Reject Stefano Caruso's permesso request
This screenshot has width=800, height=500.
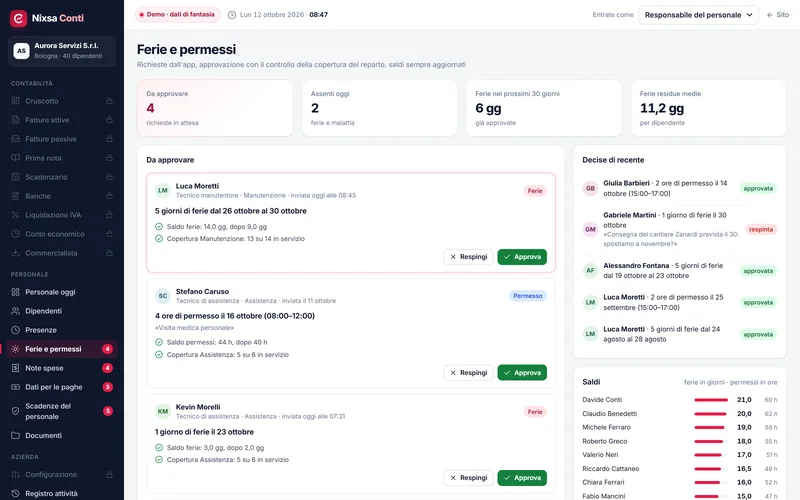[x=468, y=372]
